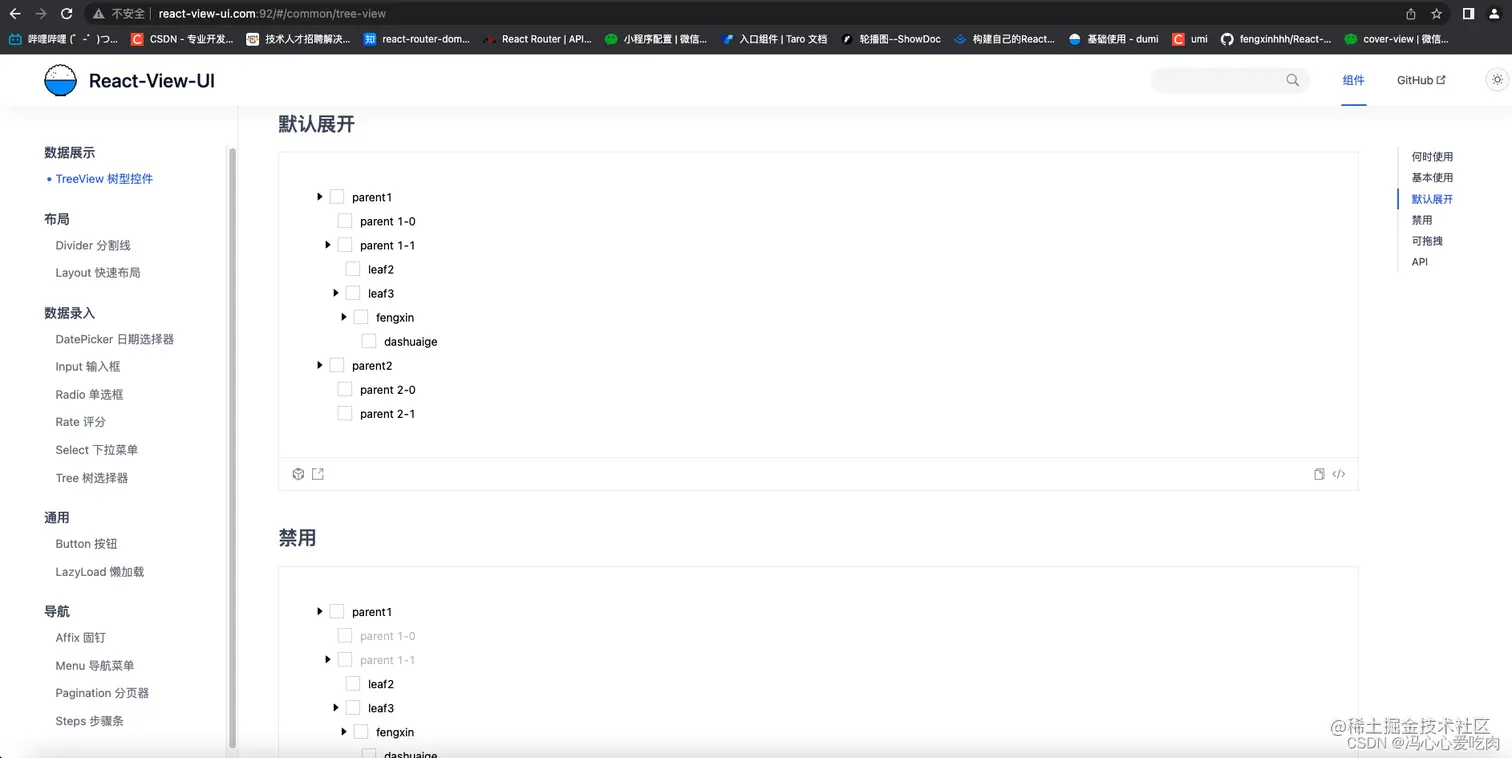This screenshot has height=758, width=1512.
Task: Collapse parent1 arrow in 禁用 section
Action: [320, 611]
